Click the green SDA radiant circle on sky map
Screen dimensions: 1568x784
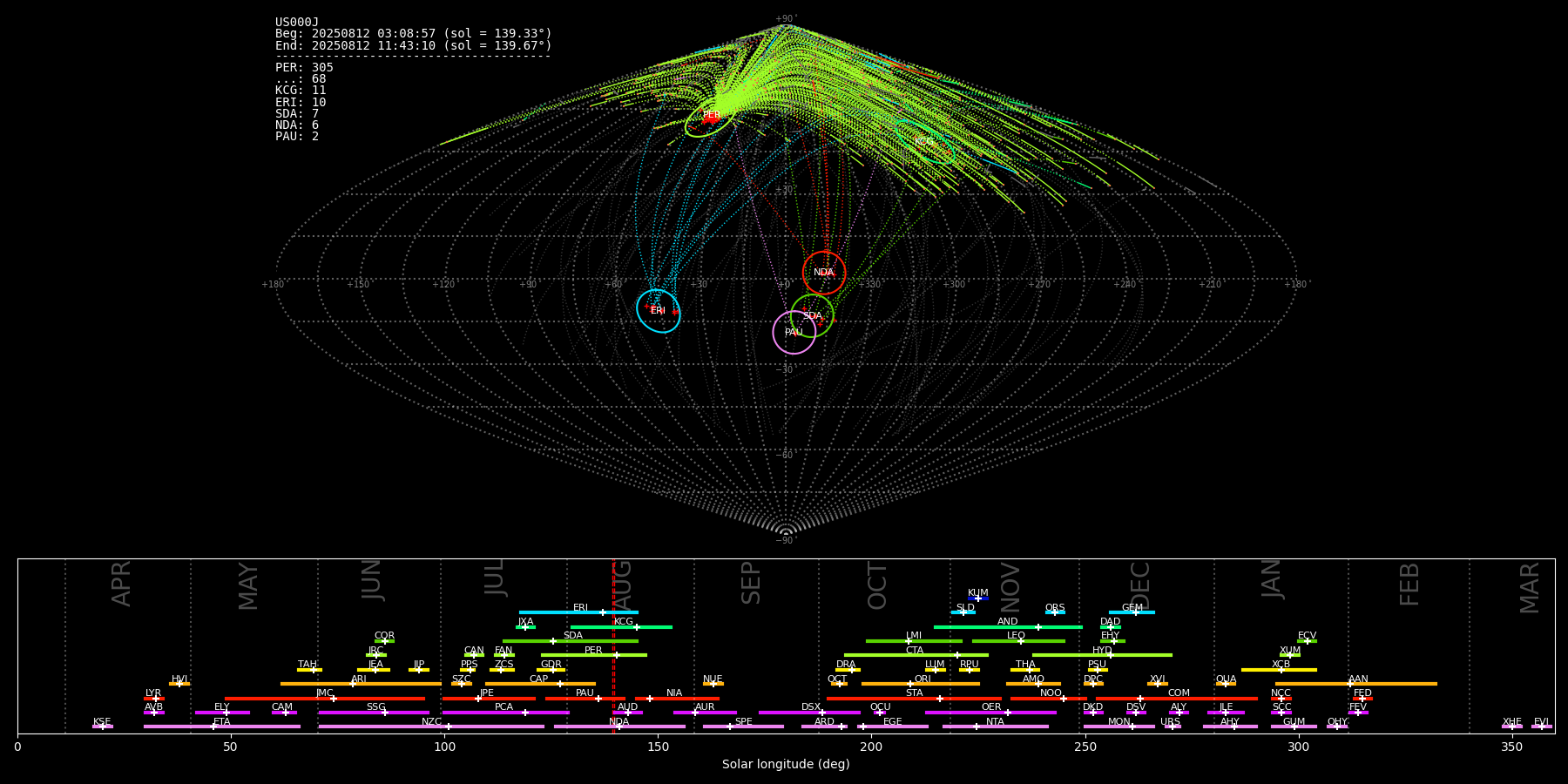tap(812, 315)
